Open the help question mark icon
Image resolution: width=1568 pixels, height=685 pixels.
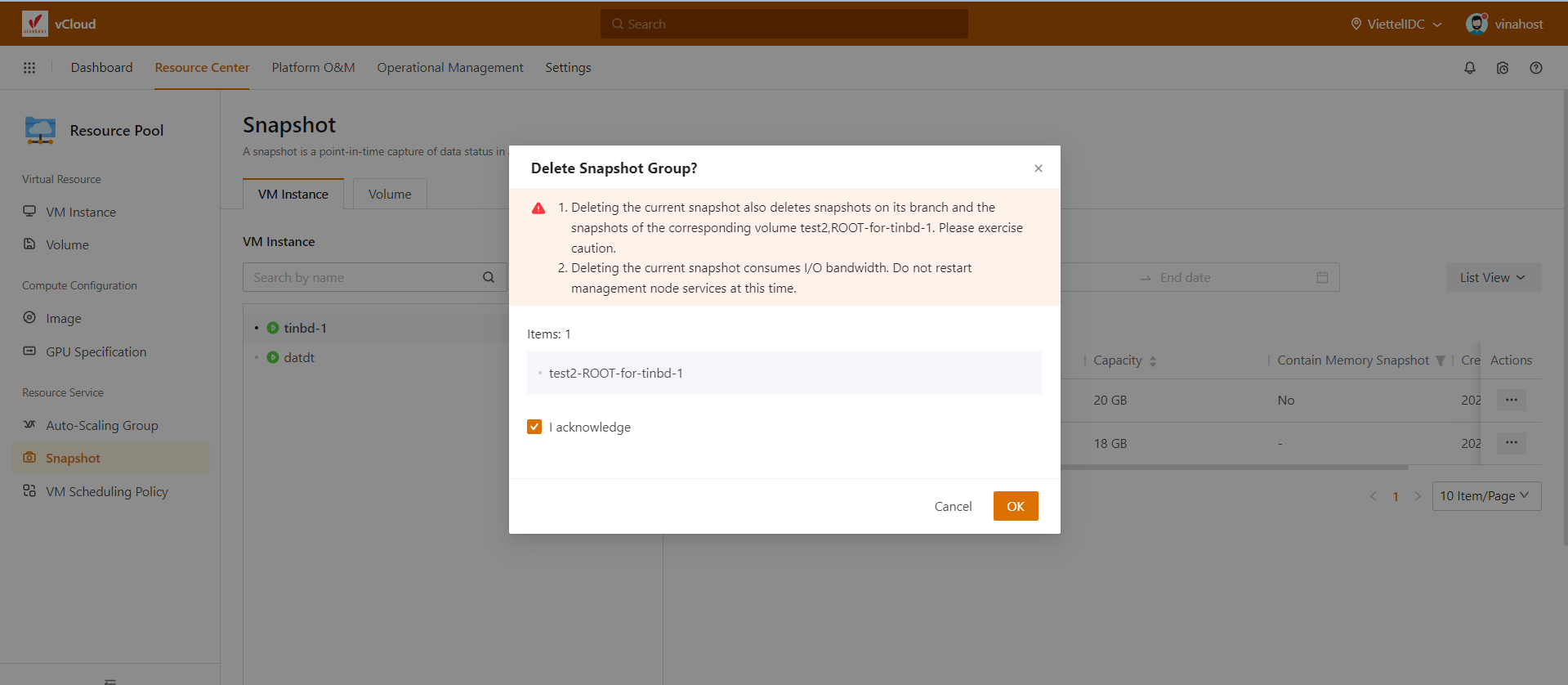tap(1535, 68)
